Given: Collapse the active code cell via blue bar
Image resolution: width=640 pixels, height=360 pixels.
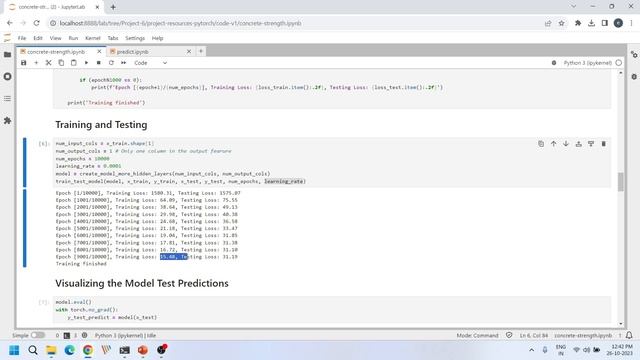Looking at the screenshot, I should [24, 162].
